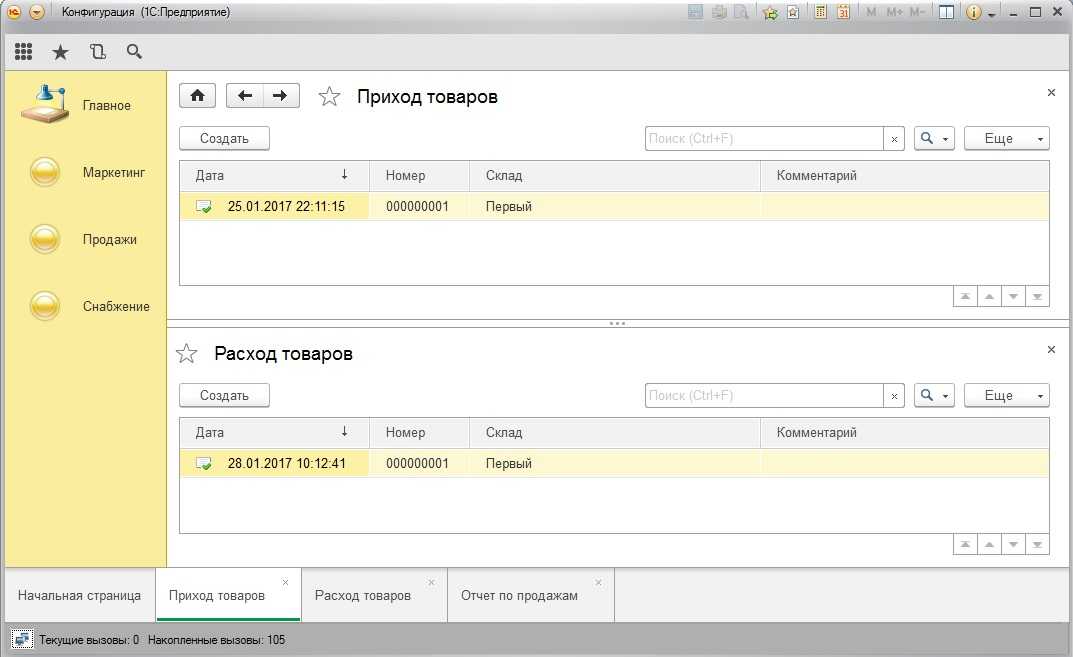Jump to first record in Приход товаров

point(965,296)
